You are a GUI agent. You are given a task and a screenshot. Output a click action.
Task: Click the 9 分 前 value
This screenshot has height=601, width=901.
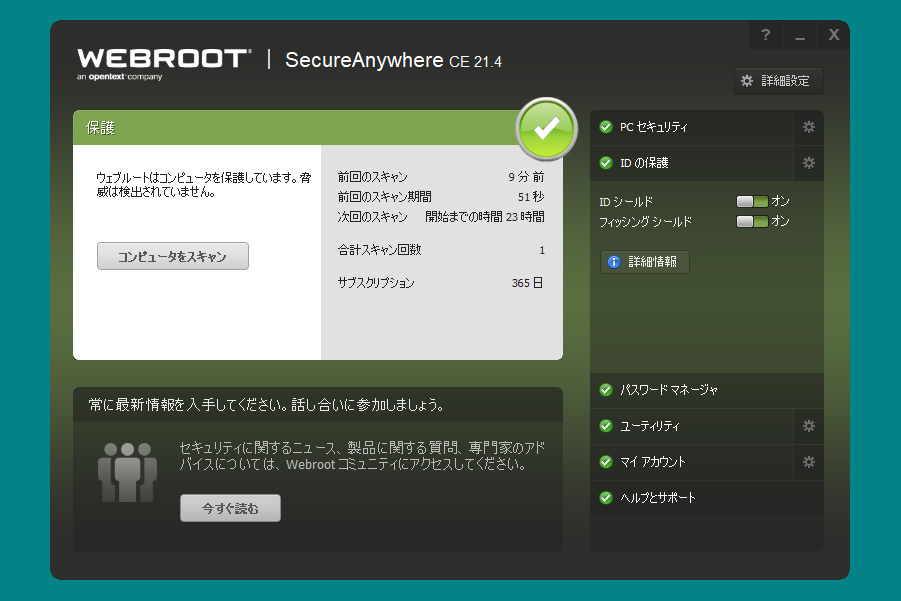point(526,177)
